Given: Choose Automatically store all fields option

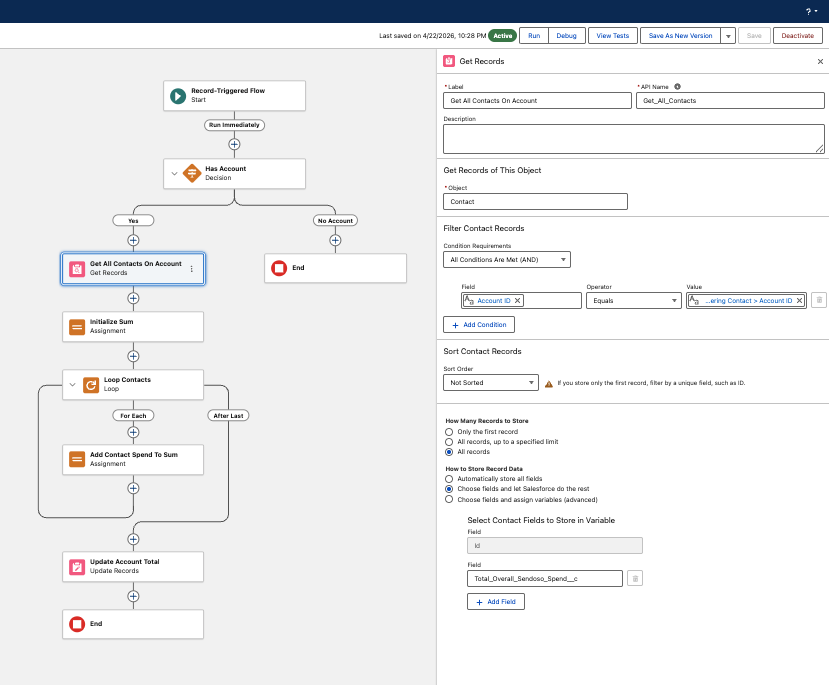Looking at the screenshot, I should click(449, 479).
